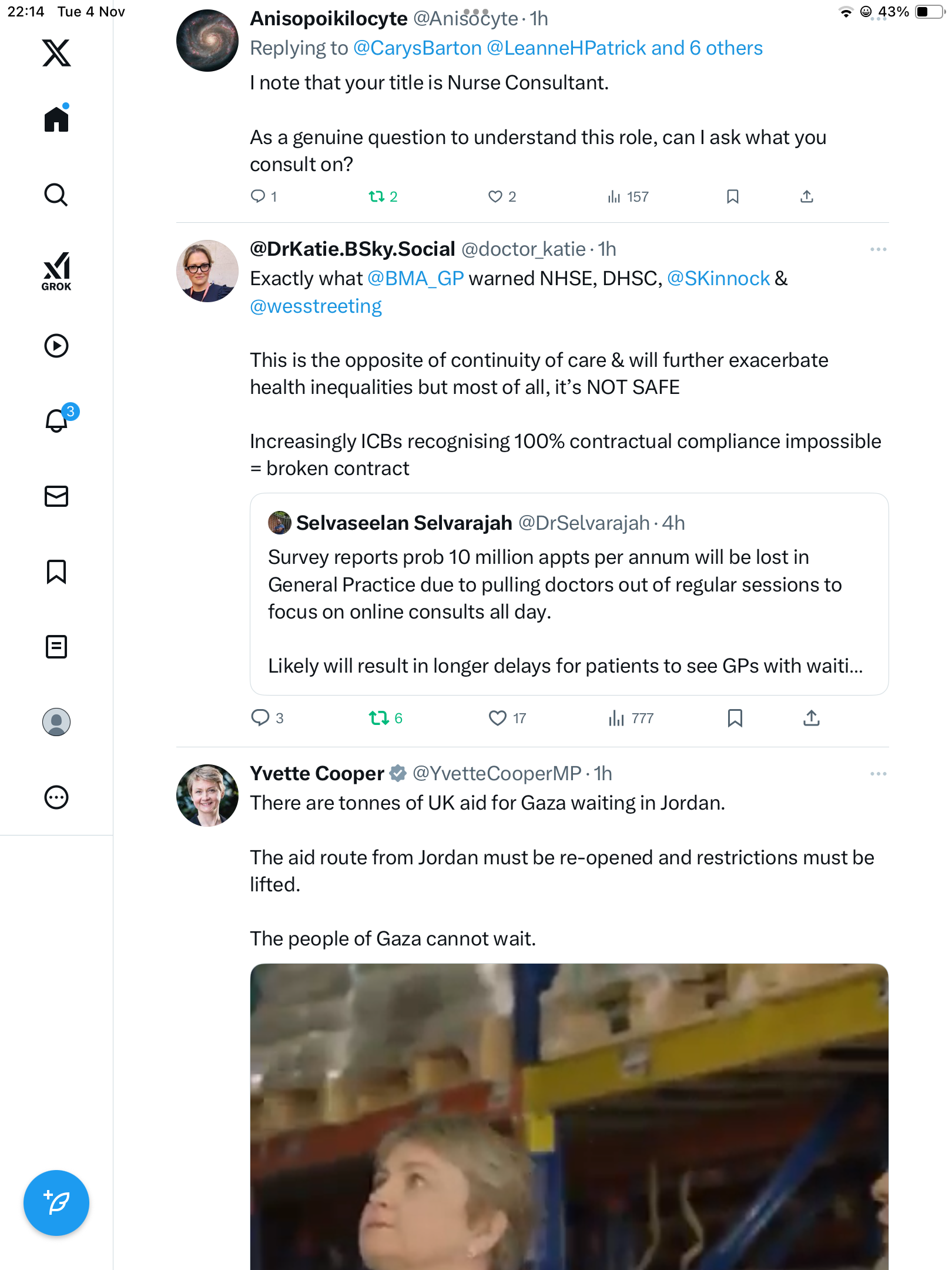Share DrKatie's post

pos(811,718)
